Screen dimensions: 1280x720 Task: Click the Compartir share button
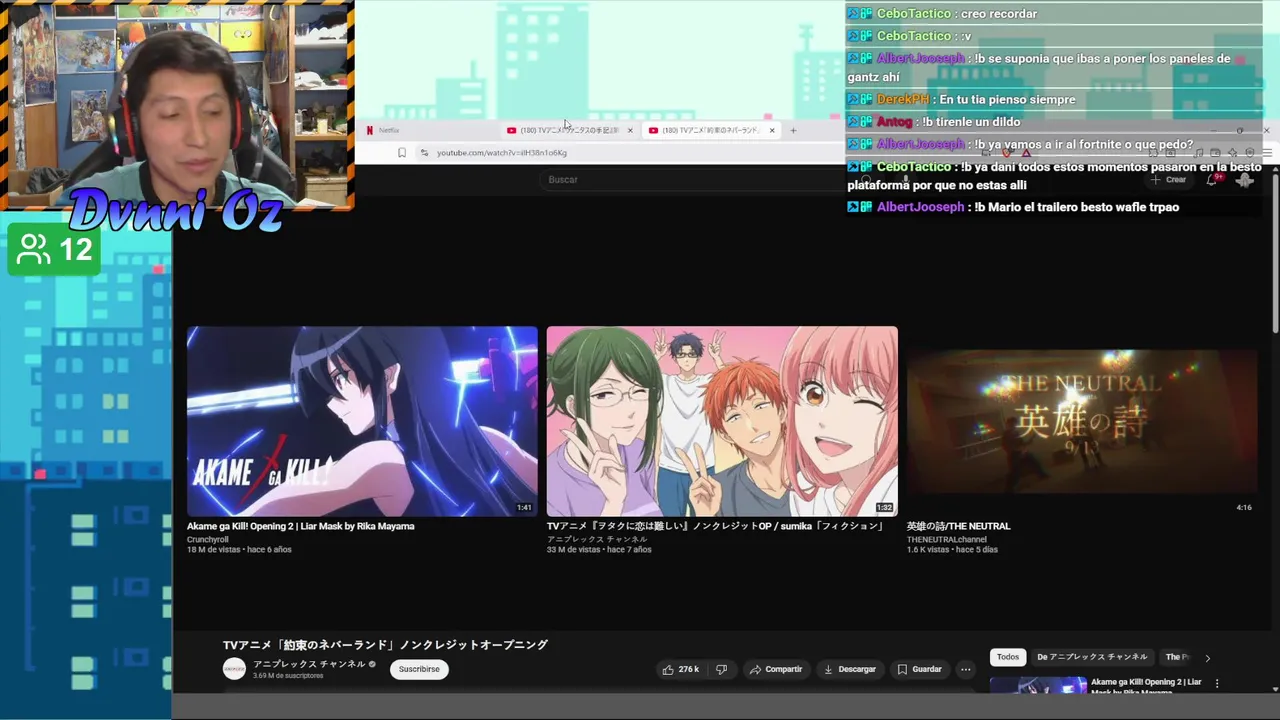(776, 669)
